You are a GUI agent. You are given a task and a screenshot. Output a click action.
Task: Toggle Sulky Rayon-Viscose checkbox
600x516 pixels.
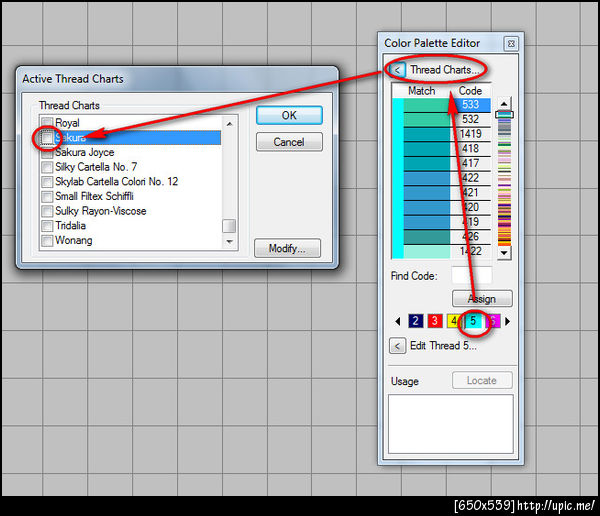click(x=47, y=211)
